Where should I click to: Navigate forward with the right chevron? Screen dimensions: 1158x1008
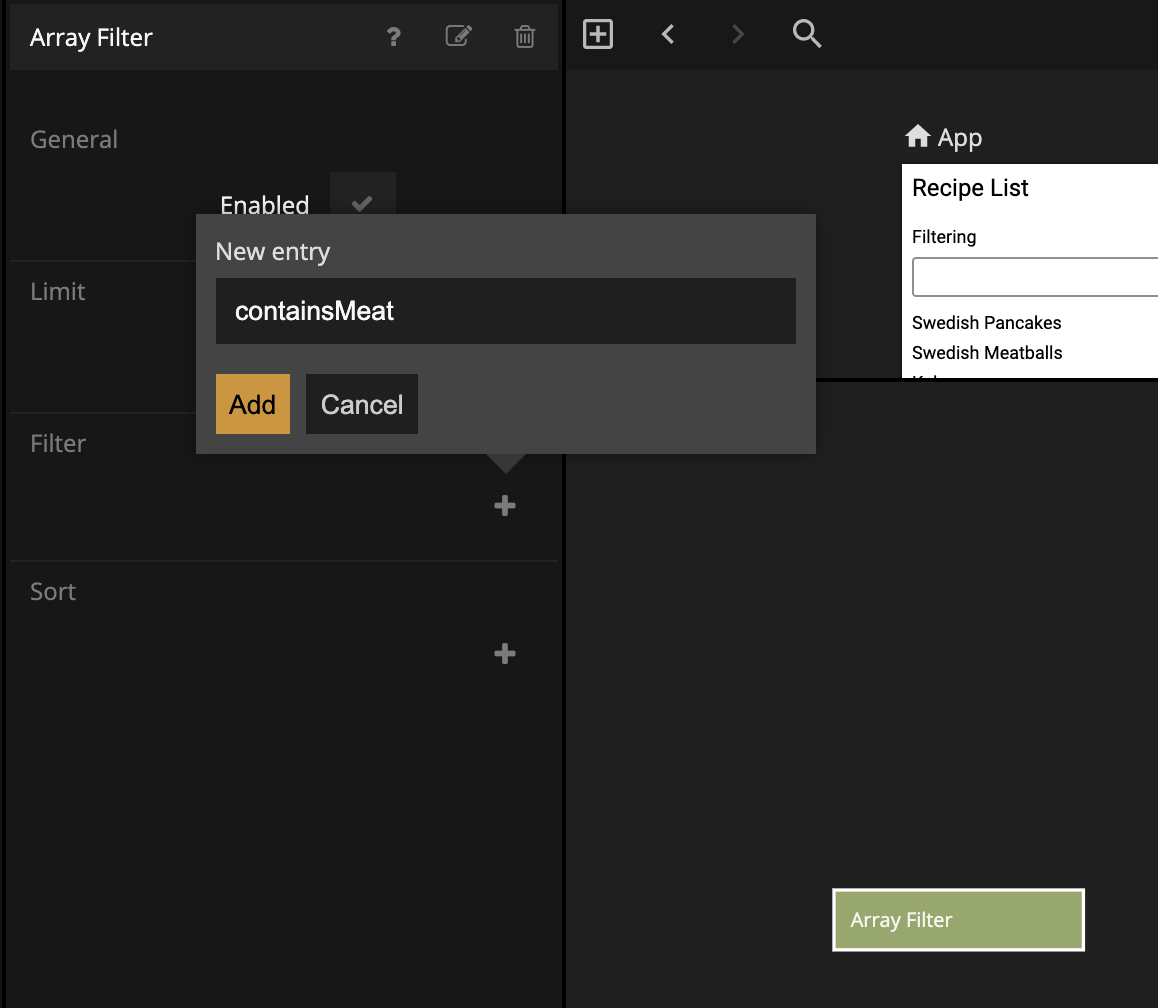[x=738, y=35]
